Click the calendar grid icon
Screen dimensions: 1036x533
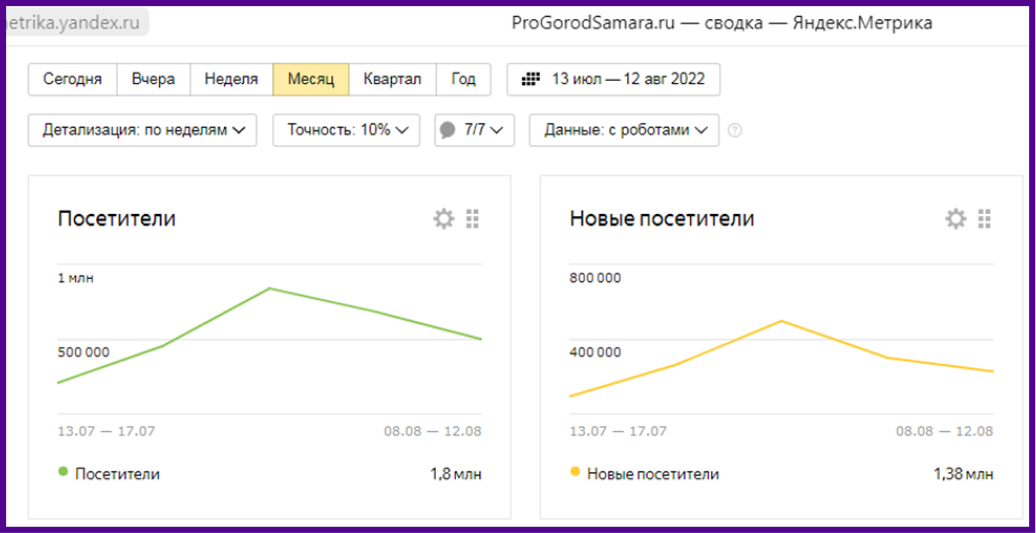point(531,79)
